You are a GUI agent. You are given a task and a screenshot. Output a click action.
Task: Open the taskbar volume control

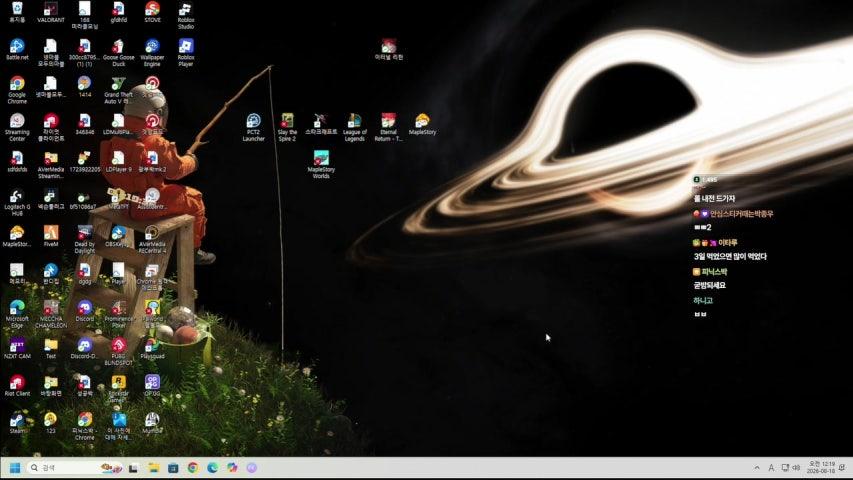click(x=796, y=467)
